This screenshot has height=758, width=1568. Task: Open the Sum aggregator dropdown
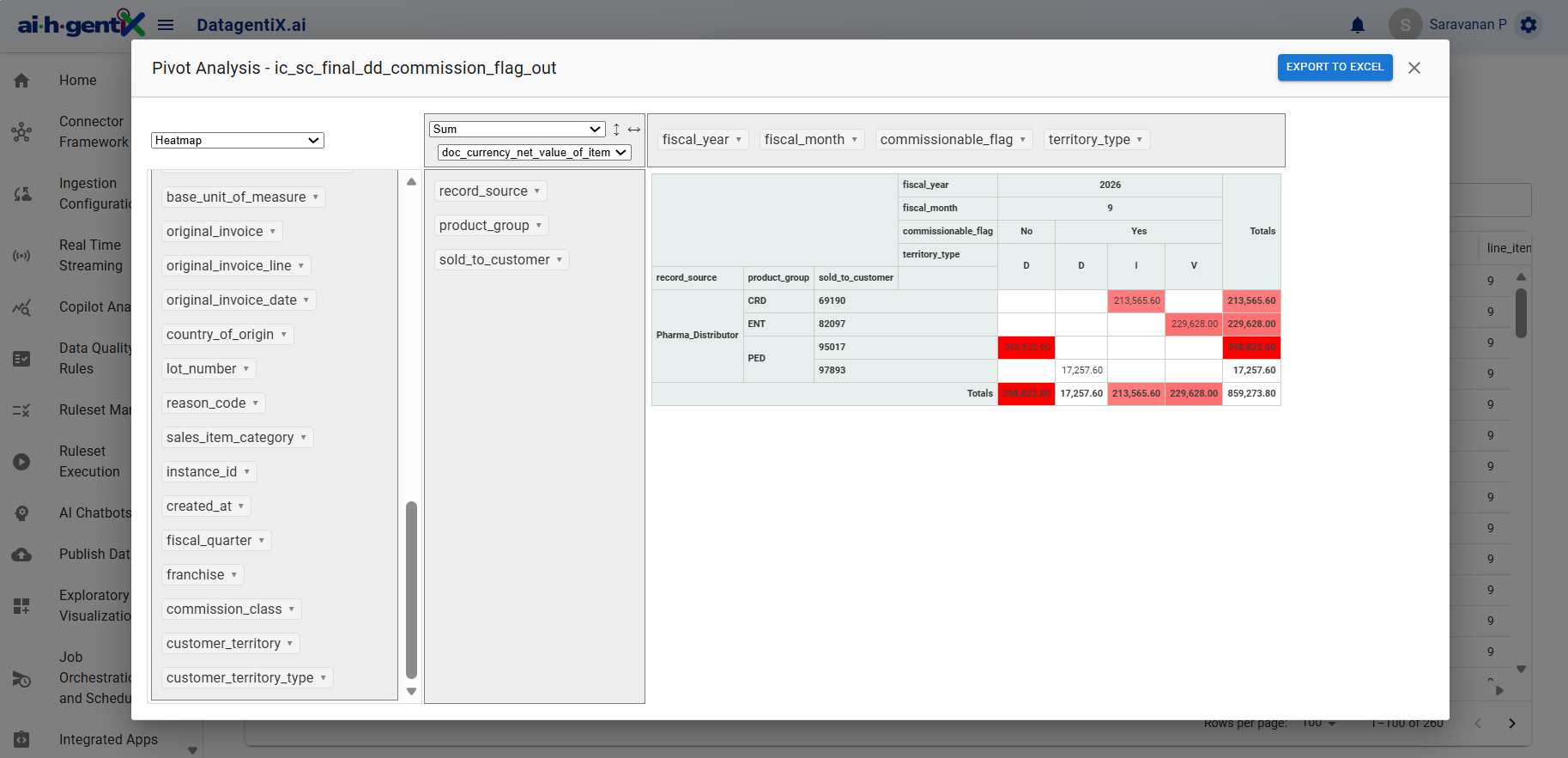(517, 130)
